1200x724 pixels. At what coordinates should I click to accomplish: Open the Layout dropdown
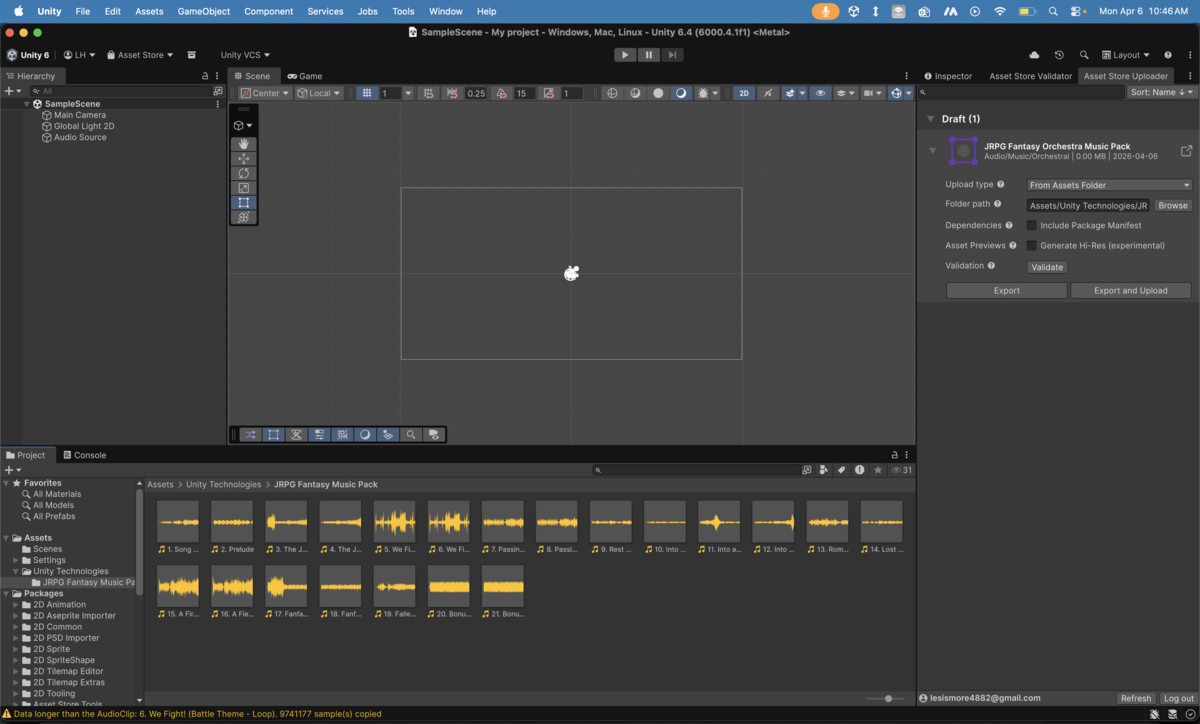[x=1126, y=55]
